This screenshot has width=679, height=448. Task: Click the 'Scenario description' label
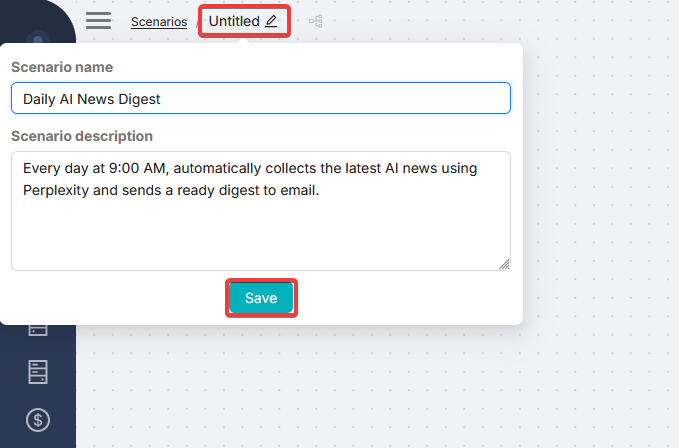[82, 136]
